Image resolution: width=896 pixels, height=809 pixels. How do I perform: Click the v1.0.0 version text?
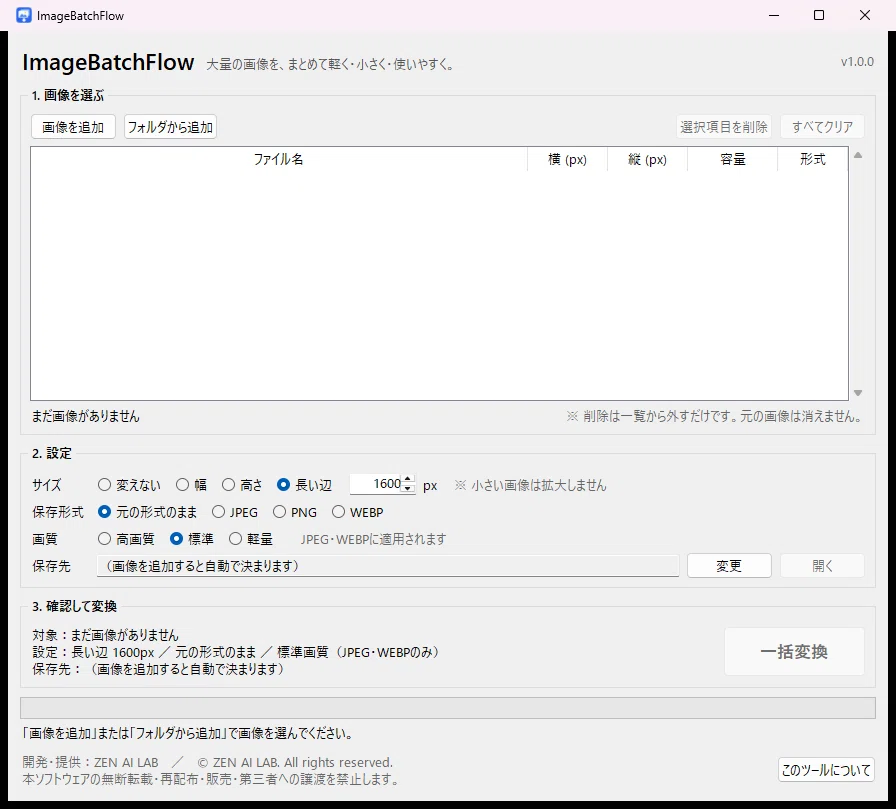(x=857, y=62)
